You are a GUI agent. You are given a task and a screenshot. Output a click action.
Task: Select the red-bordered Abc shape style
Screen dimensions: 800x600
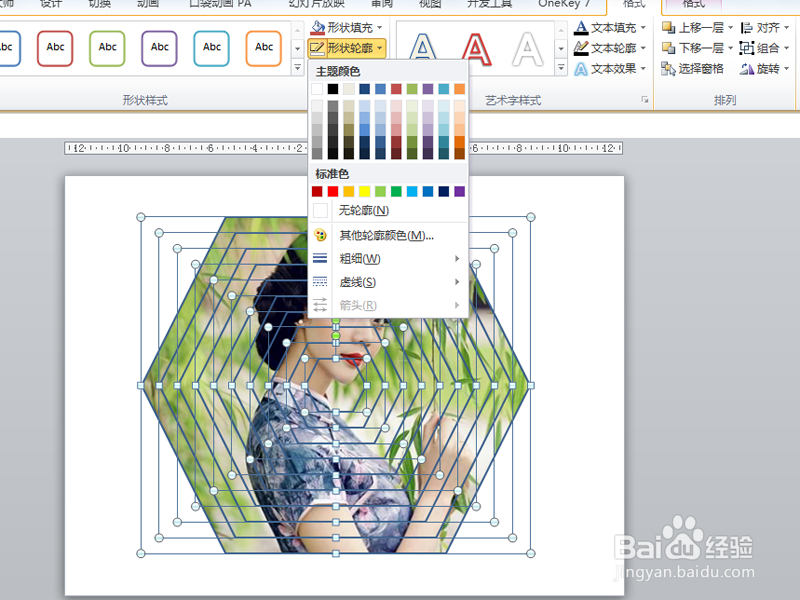55,48
